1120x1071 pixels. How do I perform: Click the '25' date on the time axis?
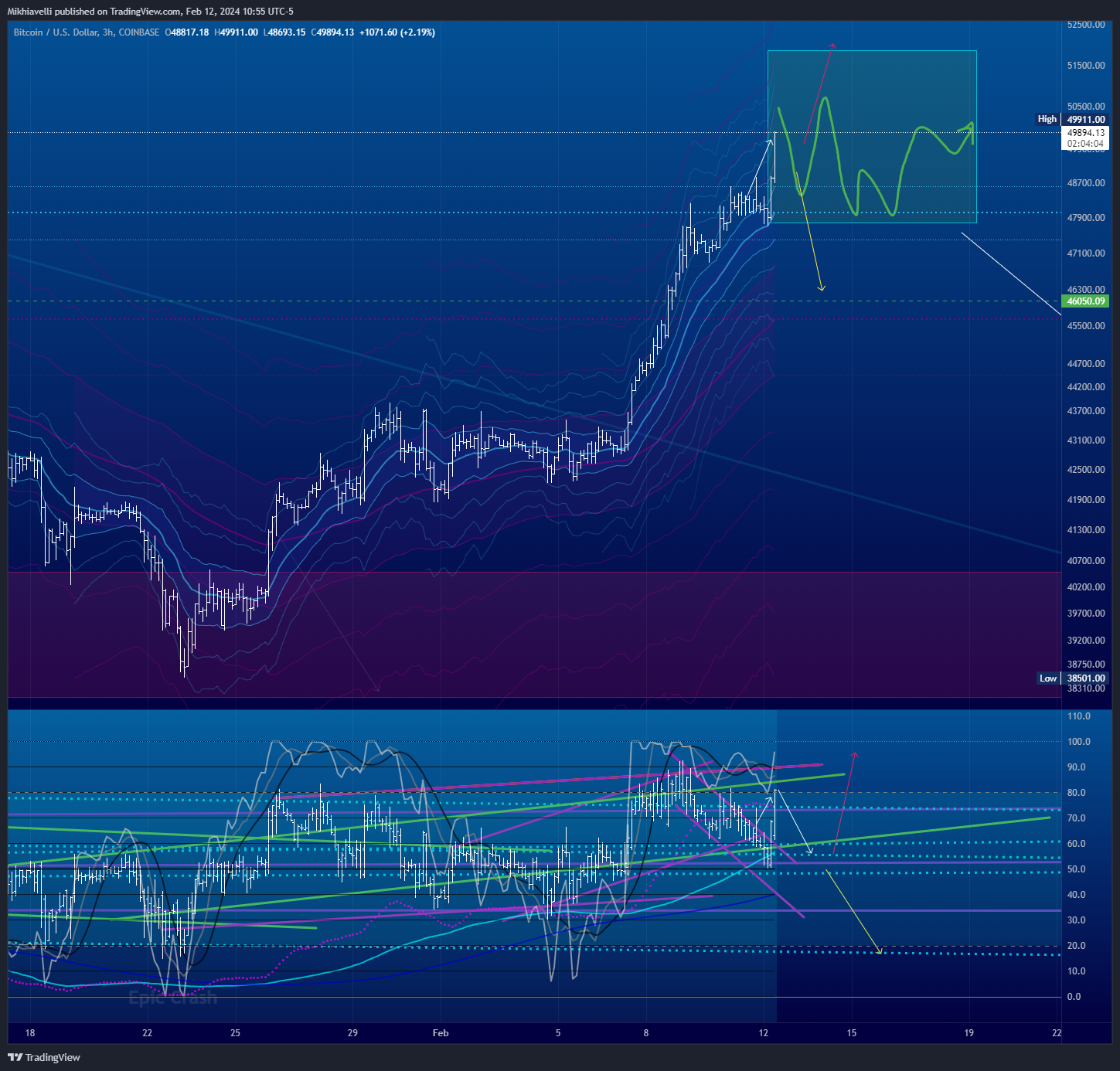(236, 1033)
